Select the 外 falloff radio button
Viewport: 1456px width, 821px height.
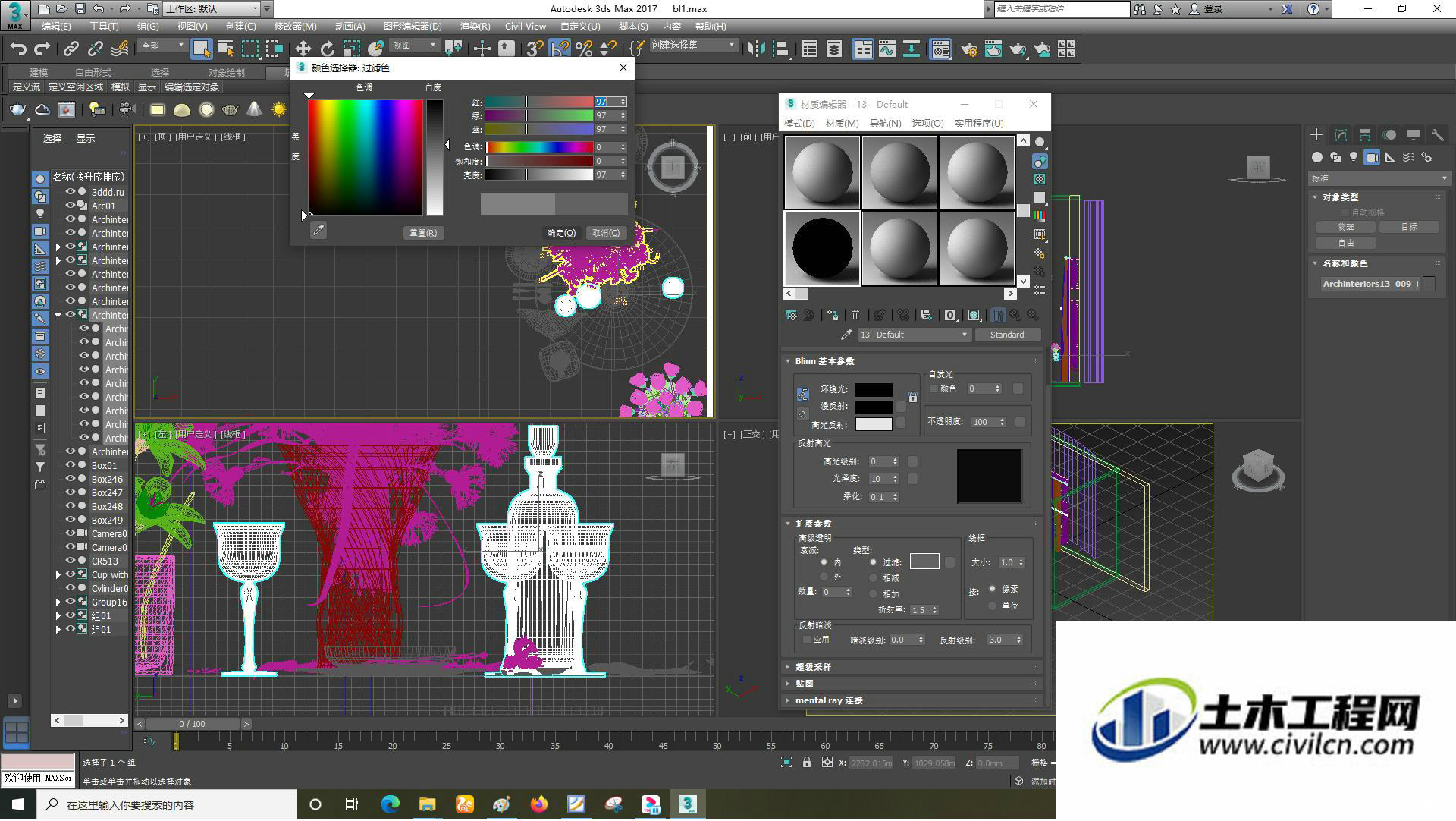click(824, 577)
